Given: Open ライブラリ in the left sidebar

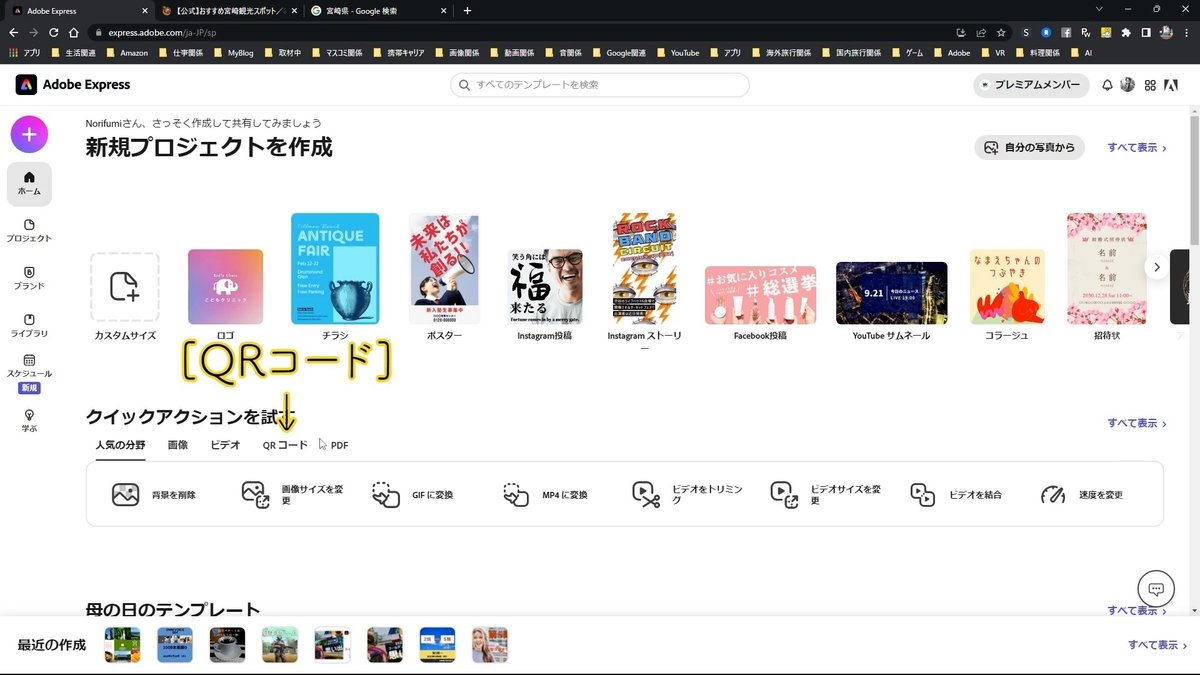Looking at the screenshot, I should [29, 325].
